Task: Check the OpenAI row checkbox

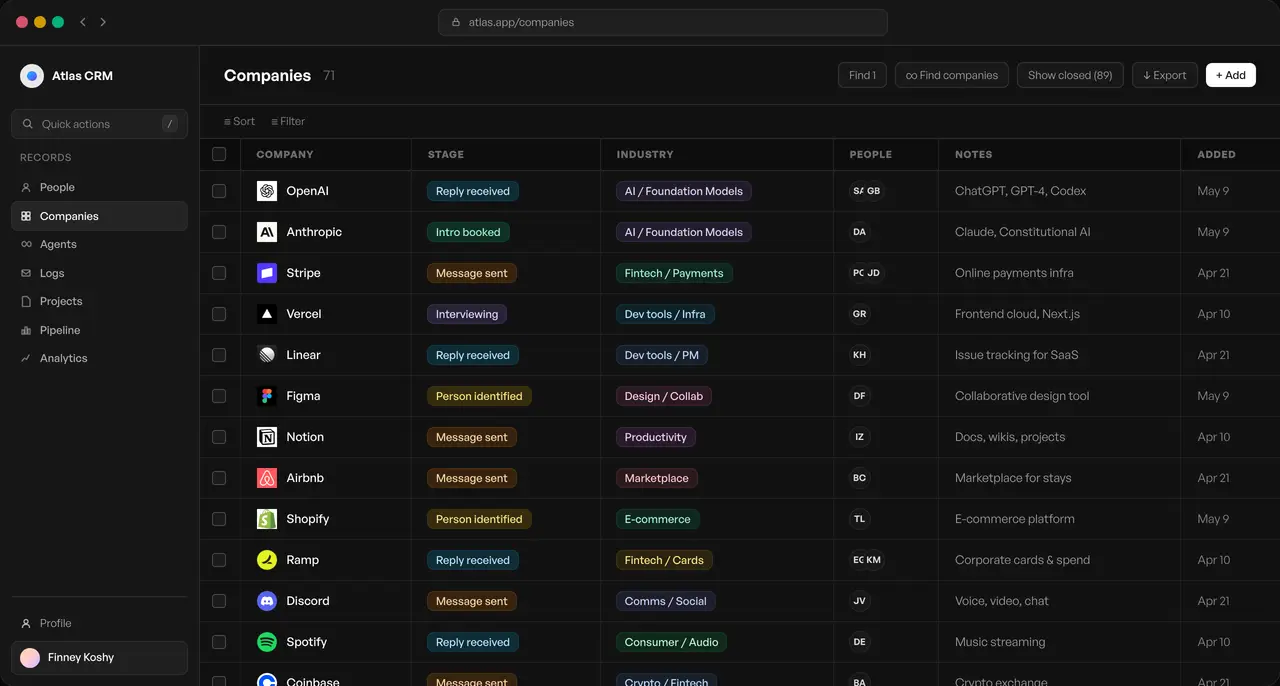Action: [x=219, y=191]
